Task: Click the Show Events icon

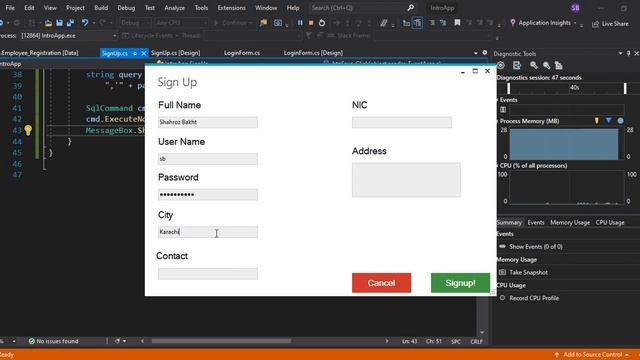Action: [x=502, y=247]
